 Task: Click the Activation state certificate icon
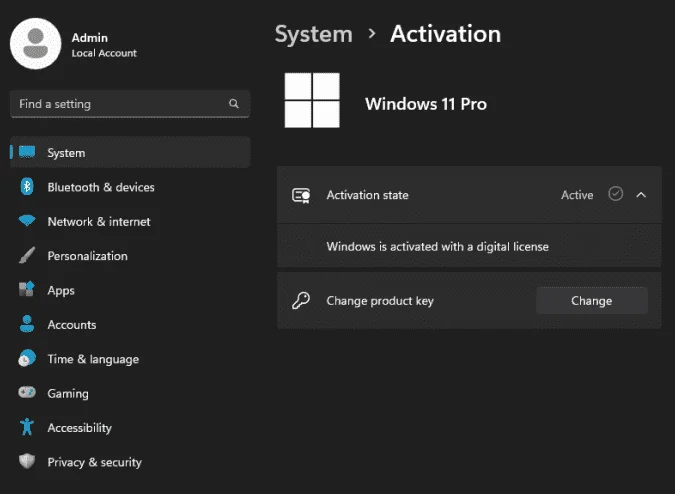click(x=301, y=195)
